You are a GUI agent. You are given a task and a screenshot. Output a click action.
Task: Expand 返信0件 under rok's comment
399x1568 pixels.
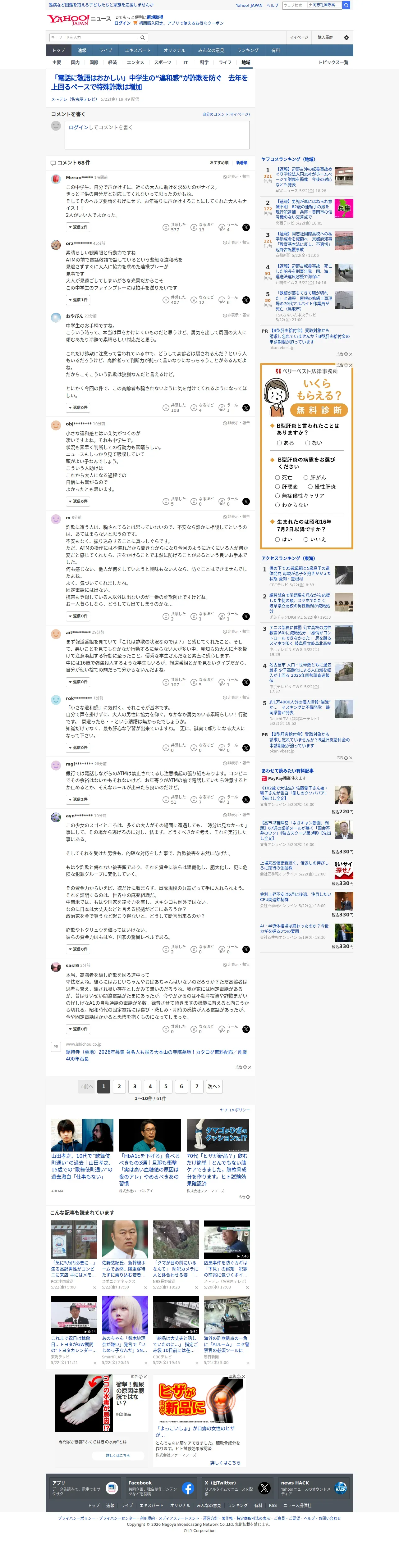pos(78,748)
